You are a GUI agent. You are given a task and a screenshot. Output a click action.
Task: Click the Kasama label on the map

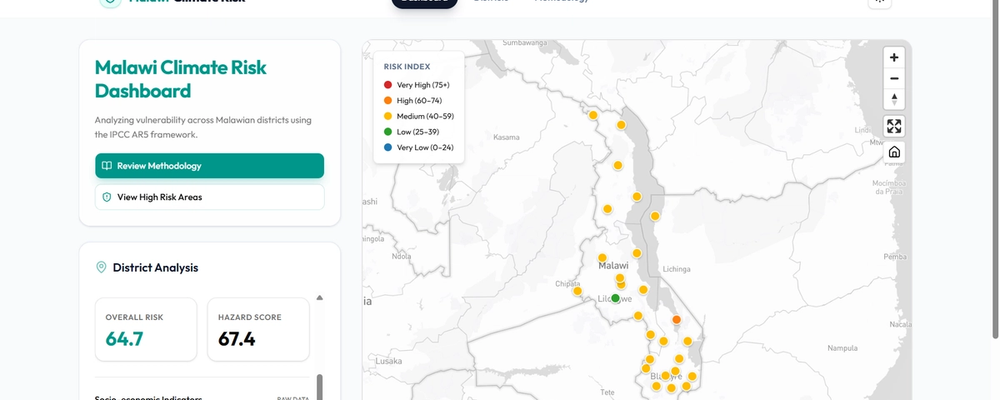pyautogui.click(x=507, y=137)
